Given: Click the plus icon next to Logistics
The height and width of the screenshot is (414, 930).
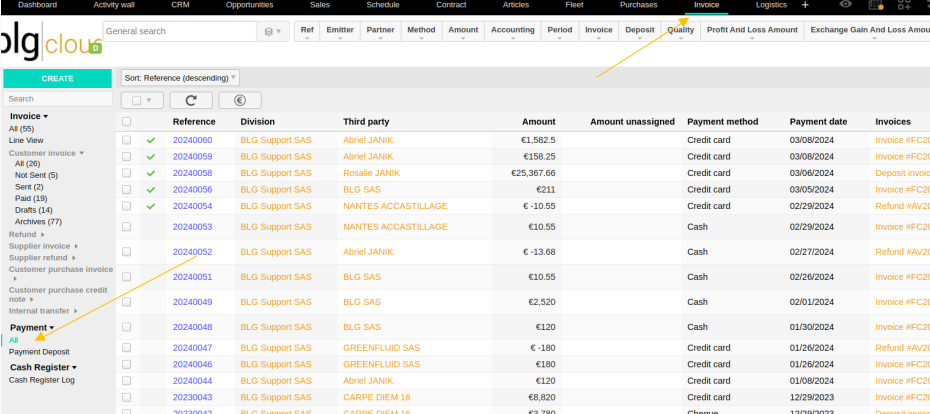Looking at the screenshot, I should coord(805,5).
